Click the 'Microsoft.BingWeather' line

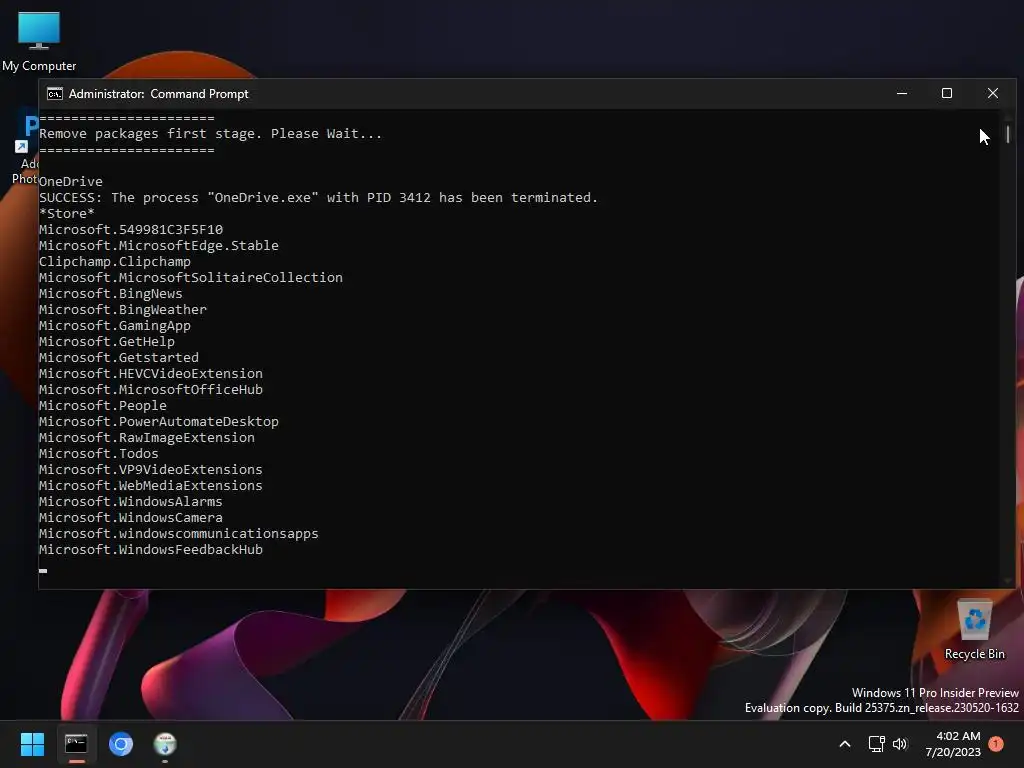123,310
